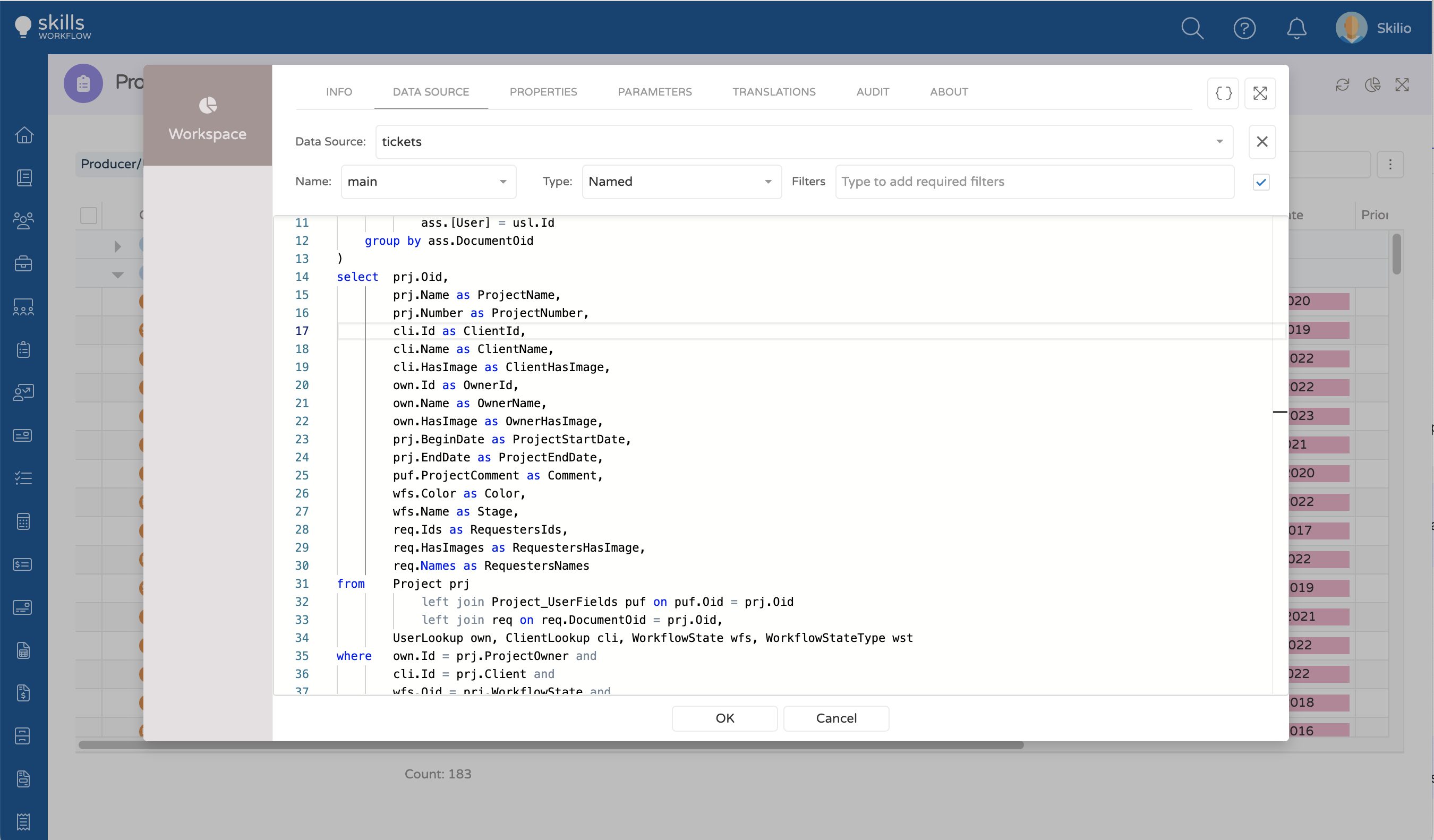Click the search magnifier icon
The image size is (1434, 840).
point(1192,28)
